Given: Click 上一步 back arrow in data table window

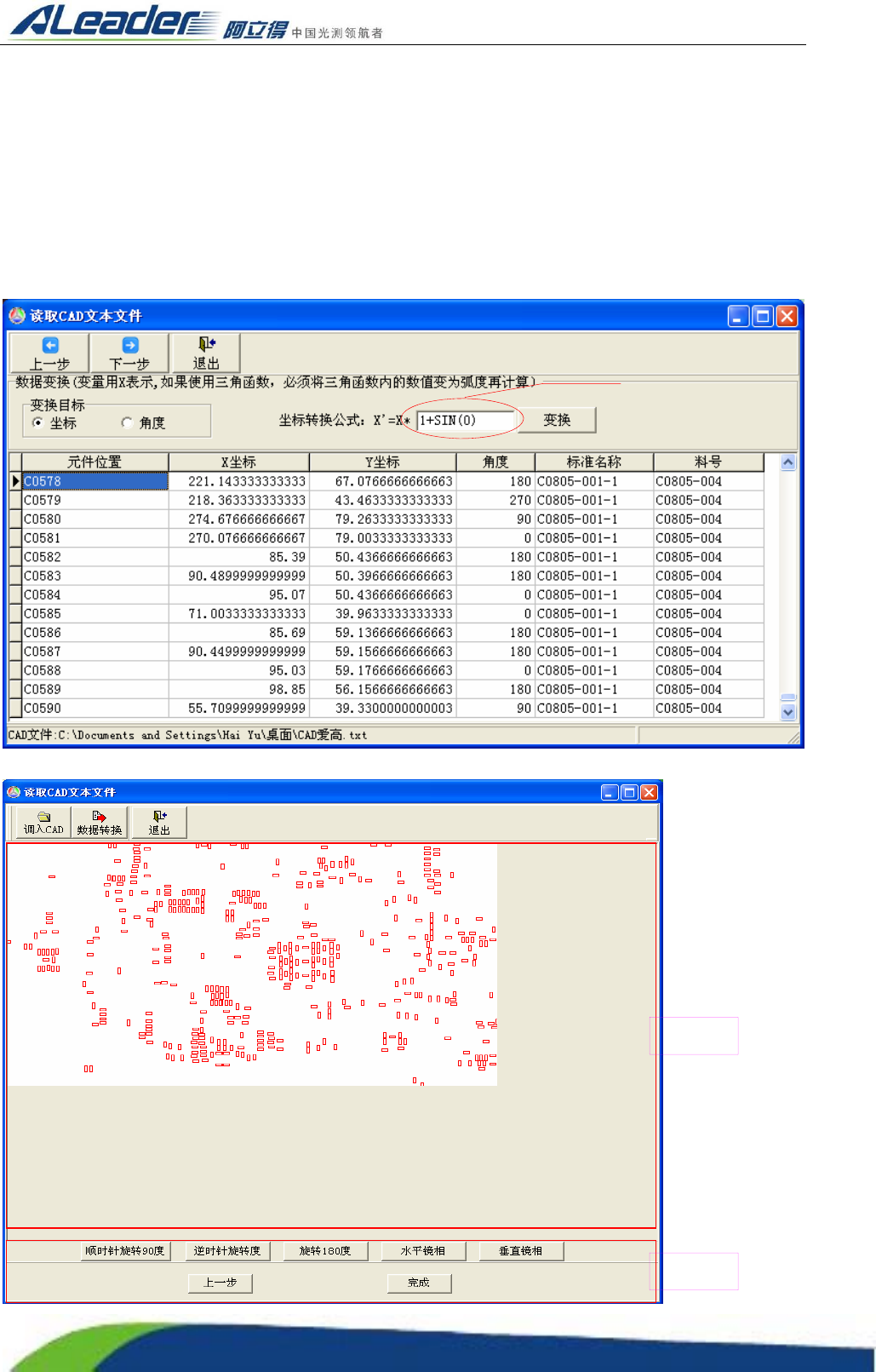Looking at the screenshot, I should click(x=49, y=353).
